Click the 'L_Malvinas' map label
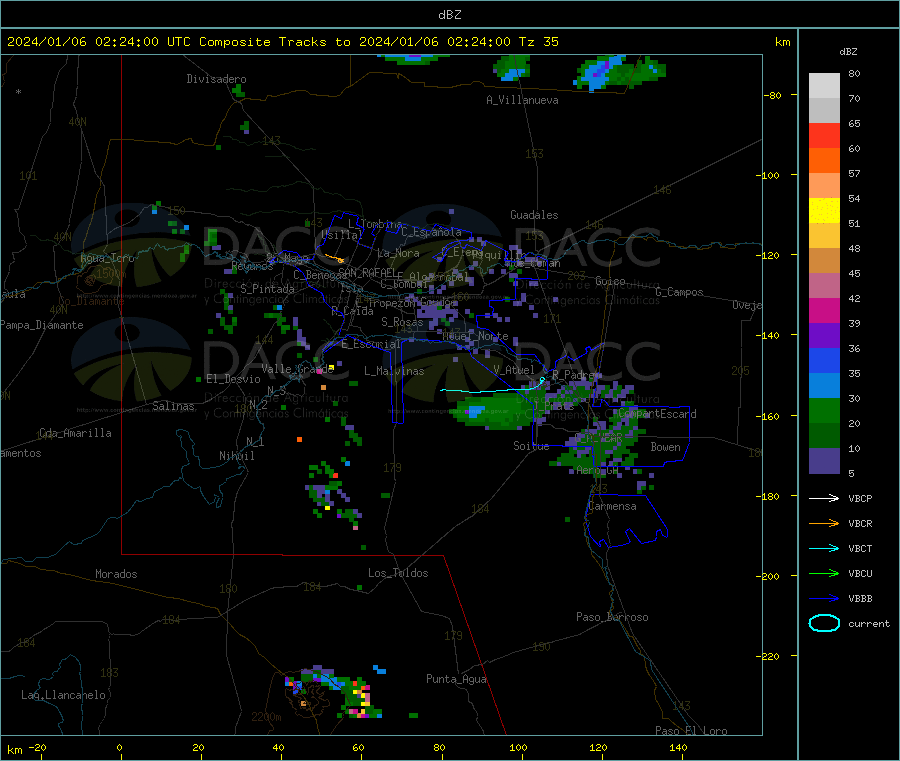 (x=394, y=371)
